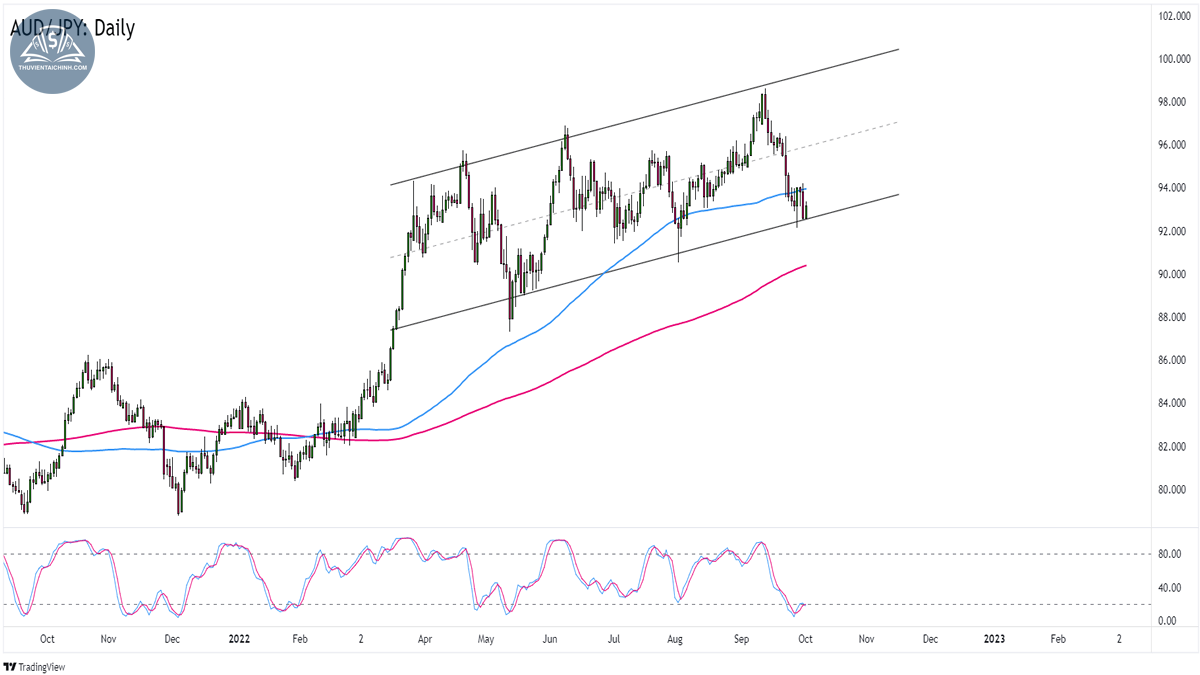Click the thuvientaichinh.com circular logo
The image size is (1200, 675).
(x=53, y=52)
